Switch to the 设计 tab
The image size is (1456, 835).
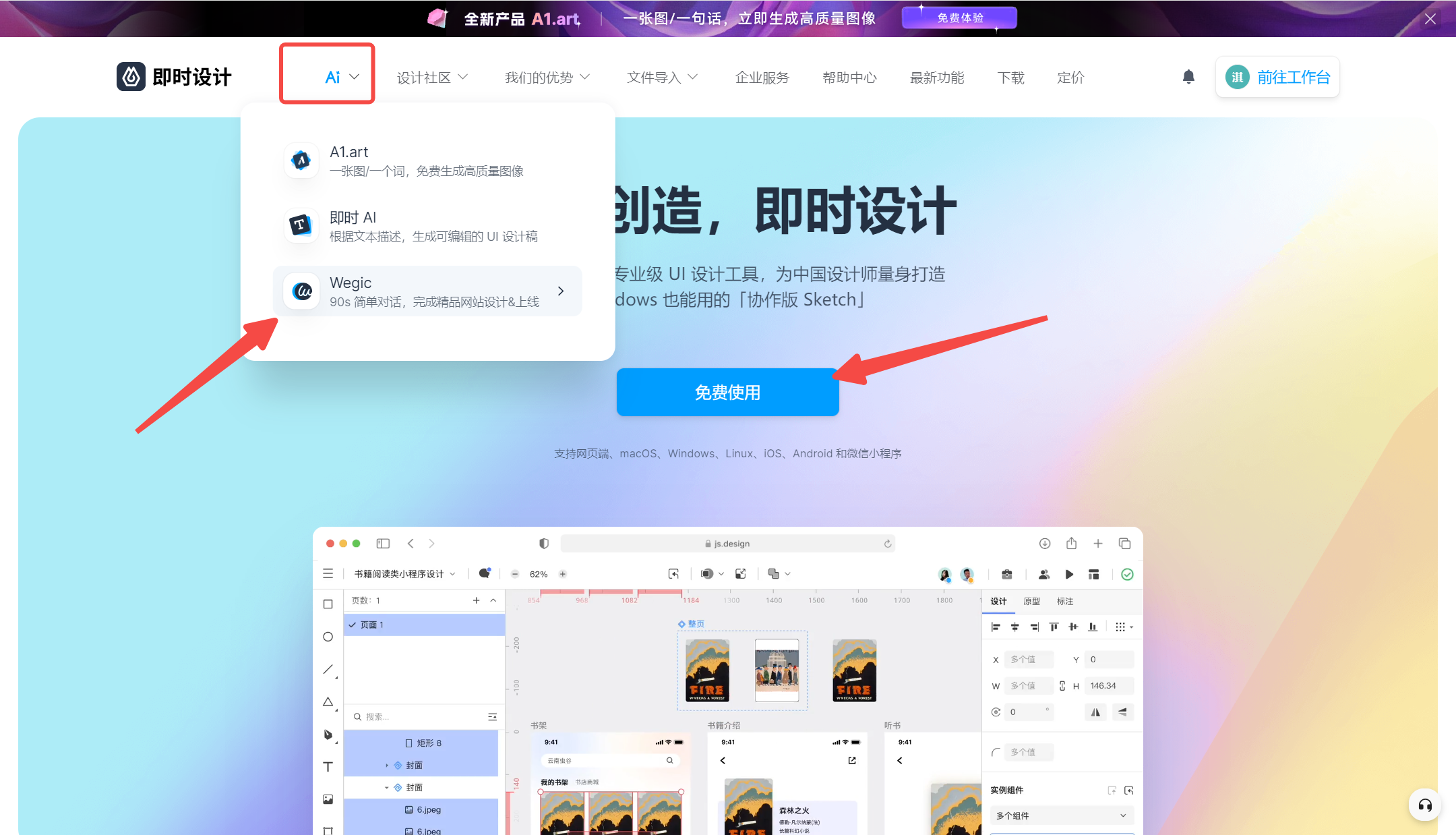tap(998, 602)
